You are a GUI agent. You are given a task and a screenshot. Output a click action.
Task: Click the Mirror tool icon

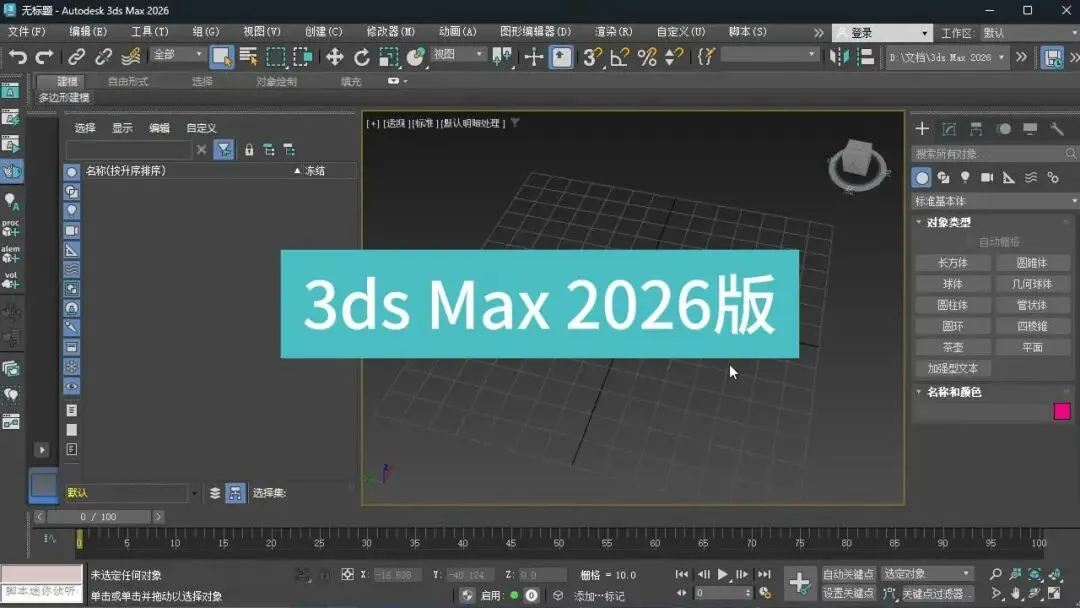point(839,57)
